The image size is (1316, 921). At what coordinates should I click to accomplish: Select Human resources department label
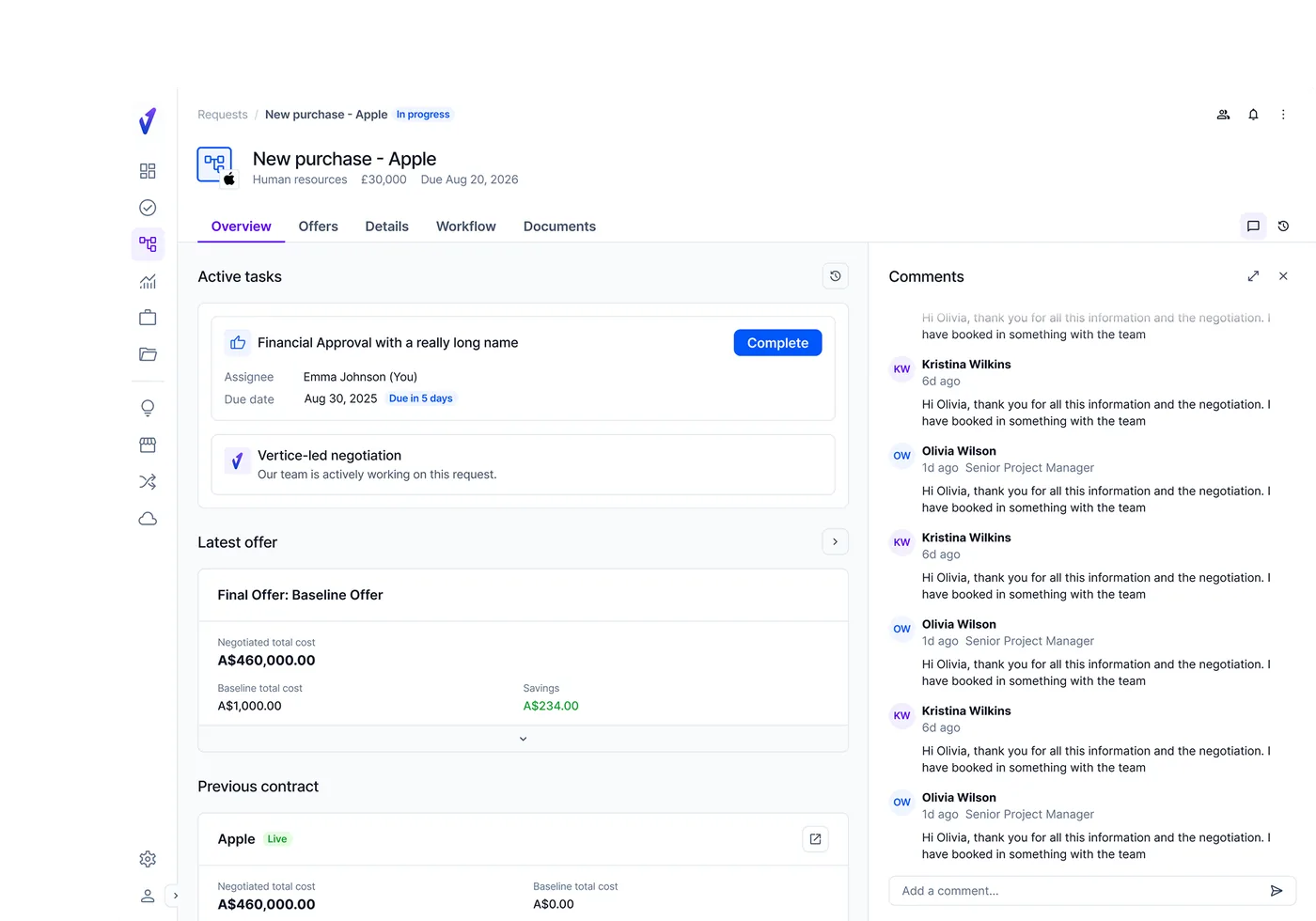[x=300, y=180]
